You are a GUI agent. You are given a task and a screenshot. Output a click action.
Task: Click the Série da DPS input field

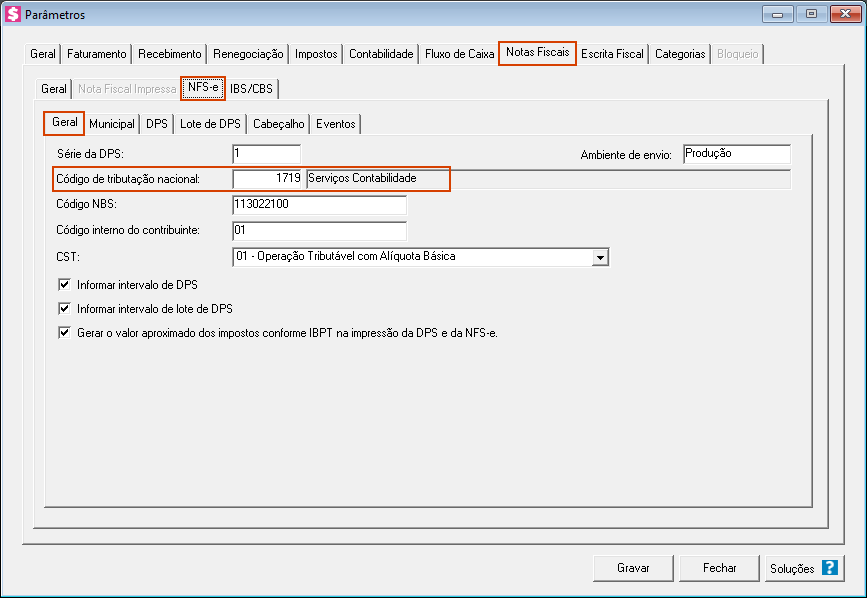(x=266, y=154)
